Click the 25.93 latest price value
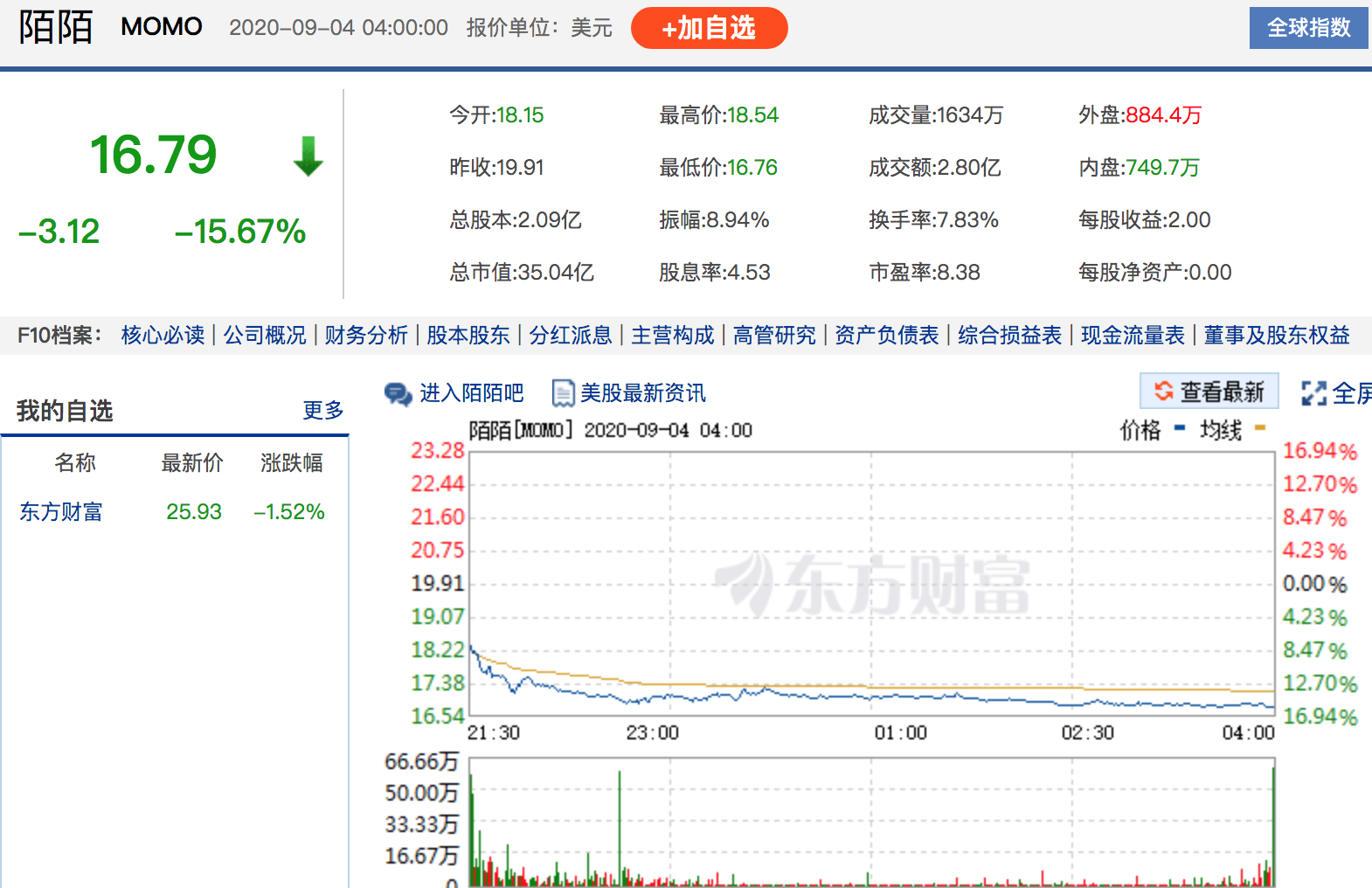This screenshot has width=1372, height=888. 194,512
